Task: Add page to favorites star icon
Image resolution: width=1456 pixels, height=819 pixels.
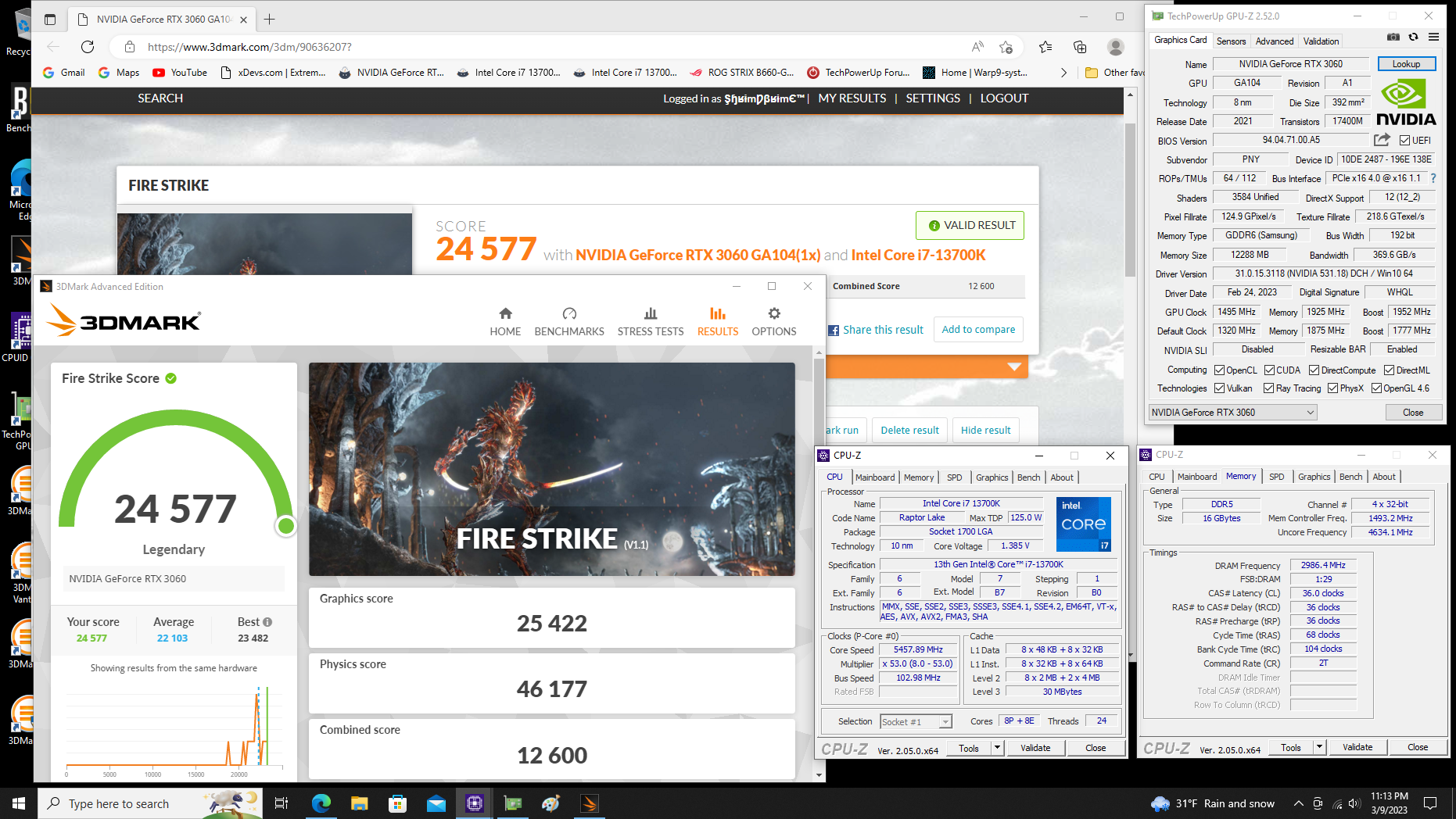Action: point(1006,47)
